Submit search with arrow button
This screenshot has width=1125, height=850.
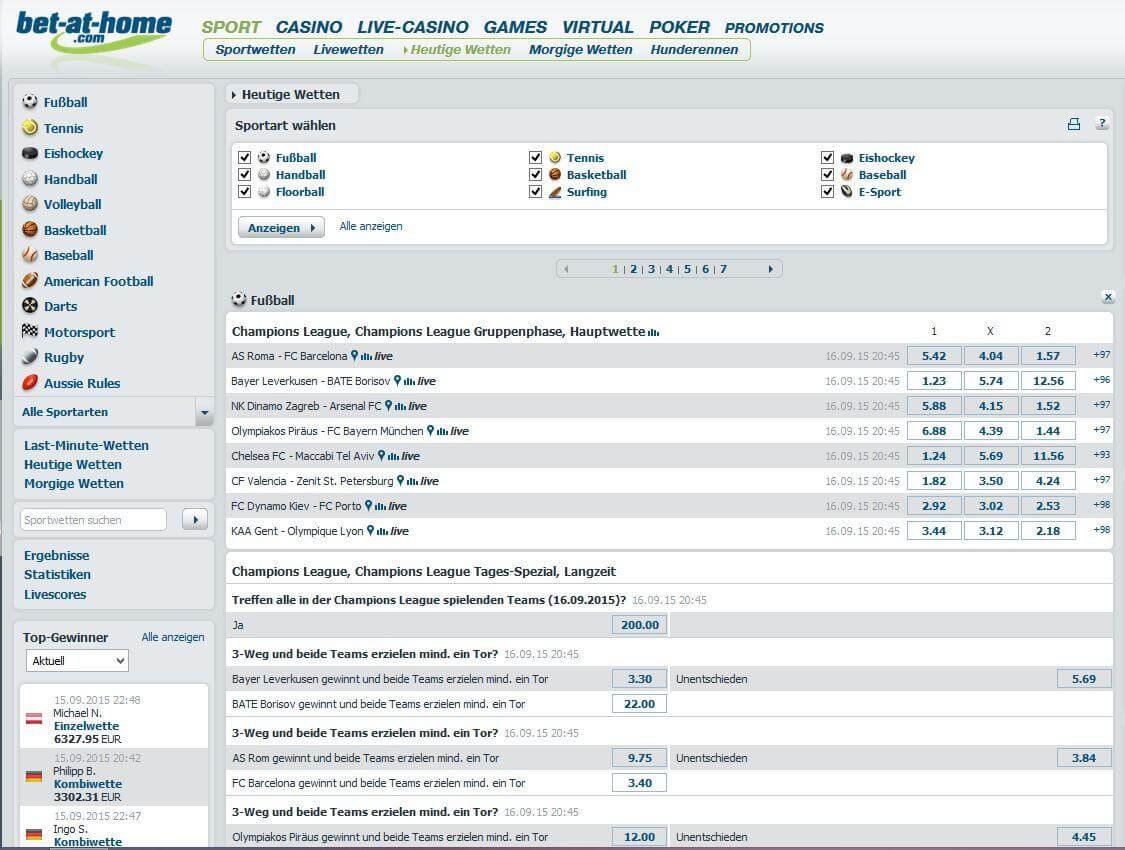[x=195, y=519]
